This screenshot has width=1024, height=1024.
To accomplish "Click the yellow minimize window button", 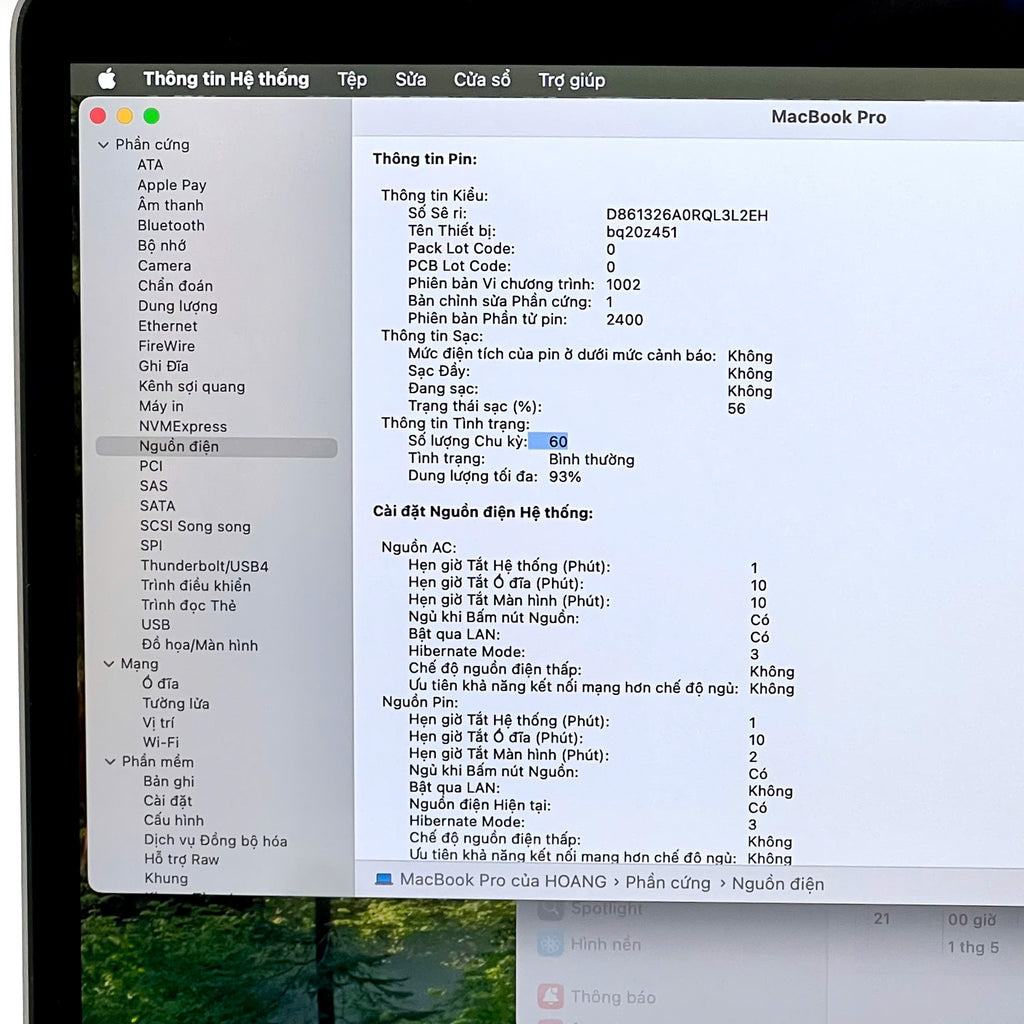I will [x=125, y=116].
